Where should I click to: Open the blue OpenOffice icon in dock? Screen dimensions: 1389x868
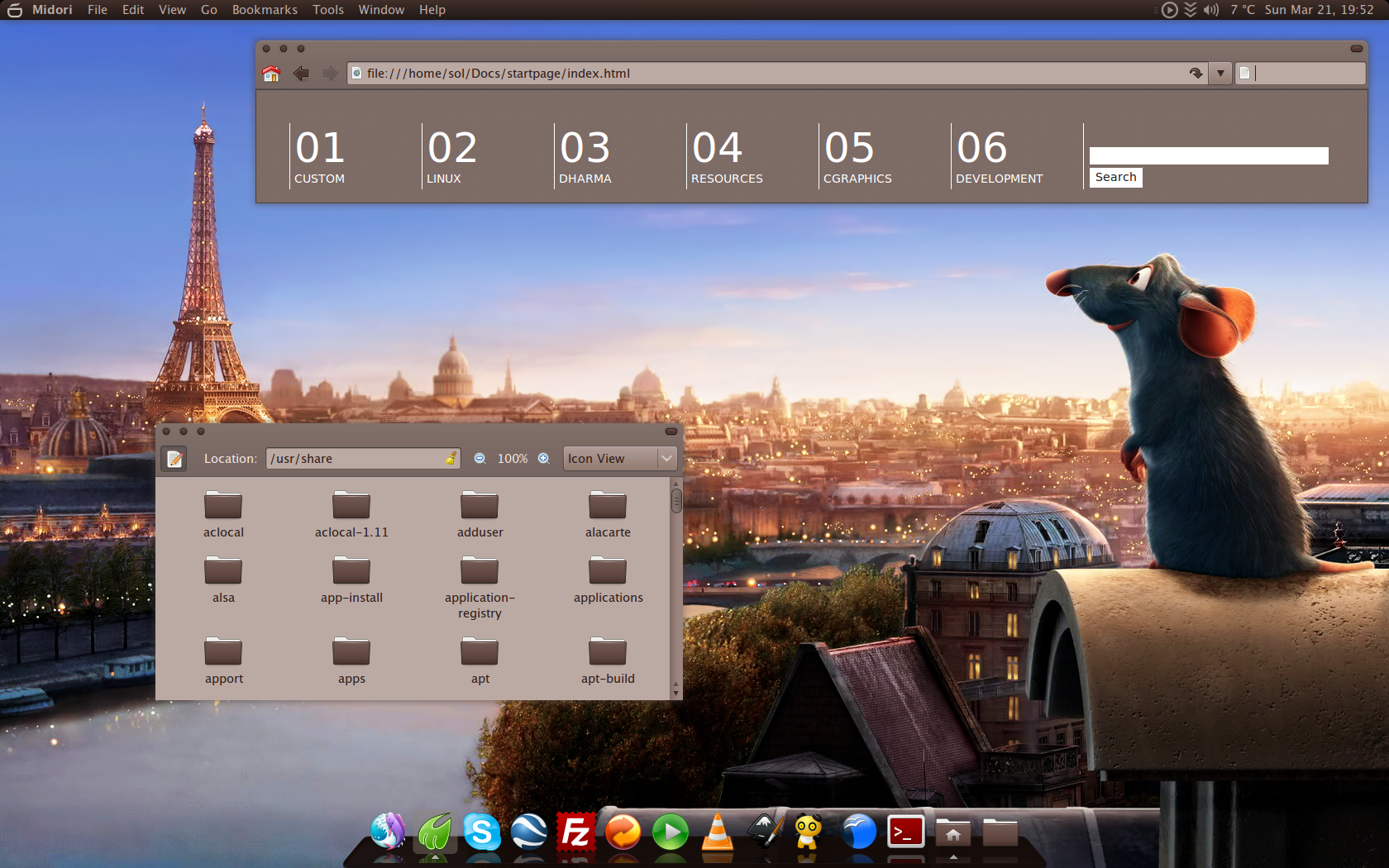(859, 832)
